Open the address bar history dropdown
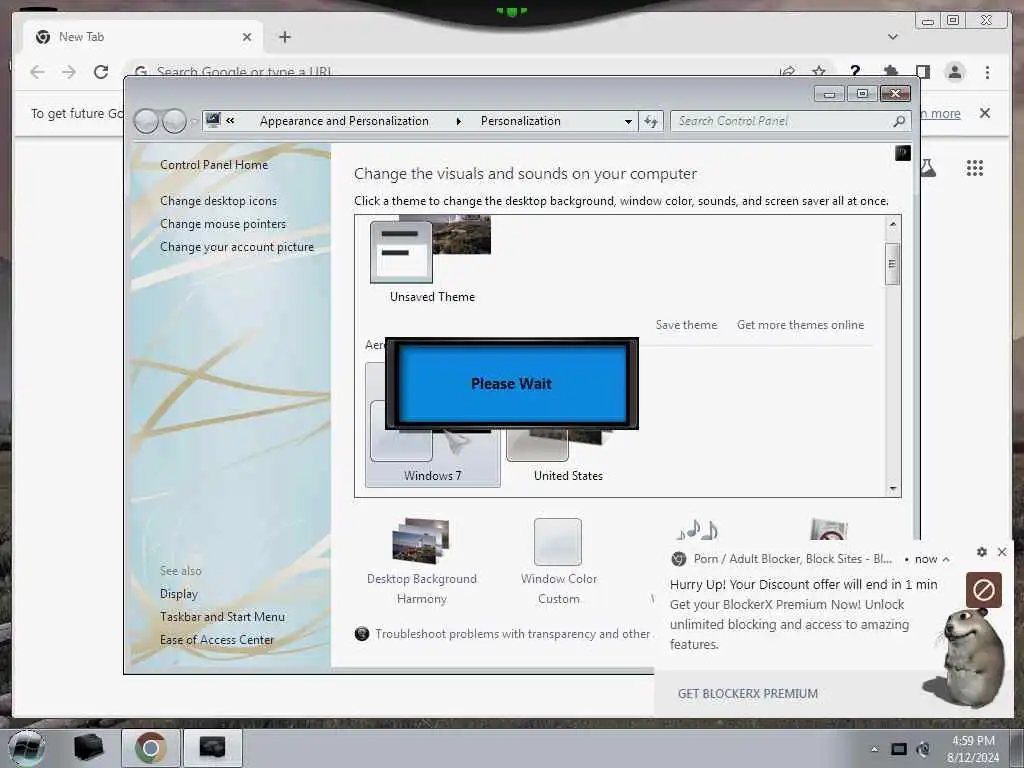Viewport: 1024px width, 768px height. point(628,121)
